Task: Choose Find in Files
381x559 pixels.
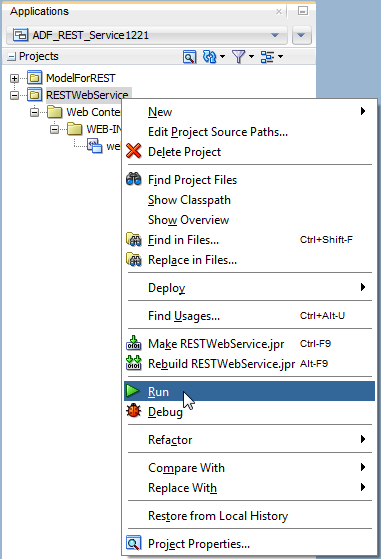Action: tap(249, 240)
